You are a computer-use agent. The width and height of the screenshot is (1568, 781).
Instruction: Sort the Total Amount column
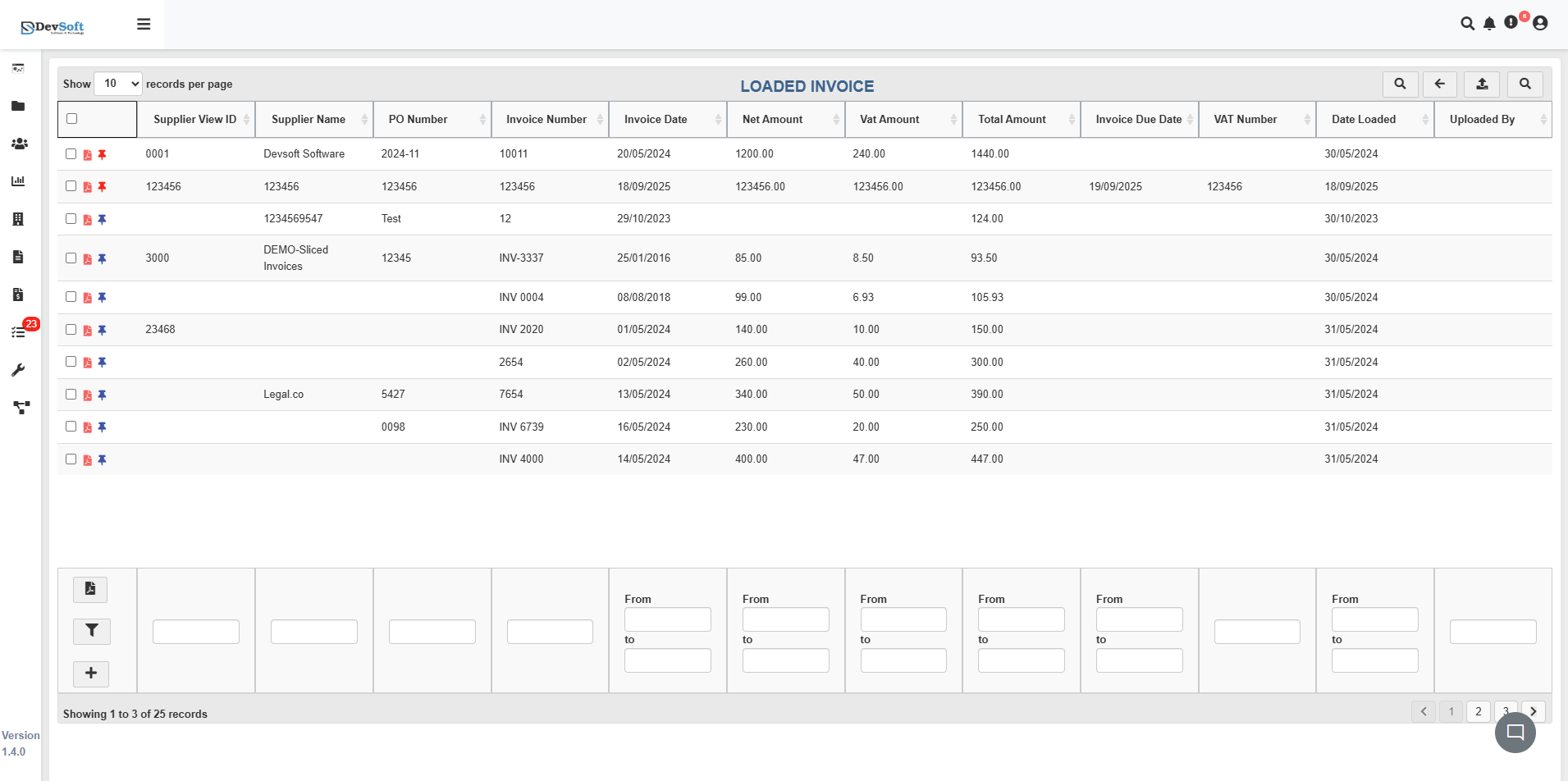[x=1072, y=119]
